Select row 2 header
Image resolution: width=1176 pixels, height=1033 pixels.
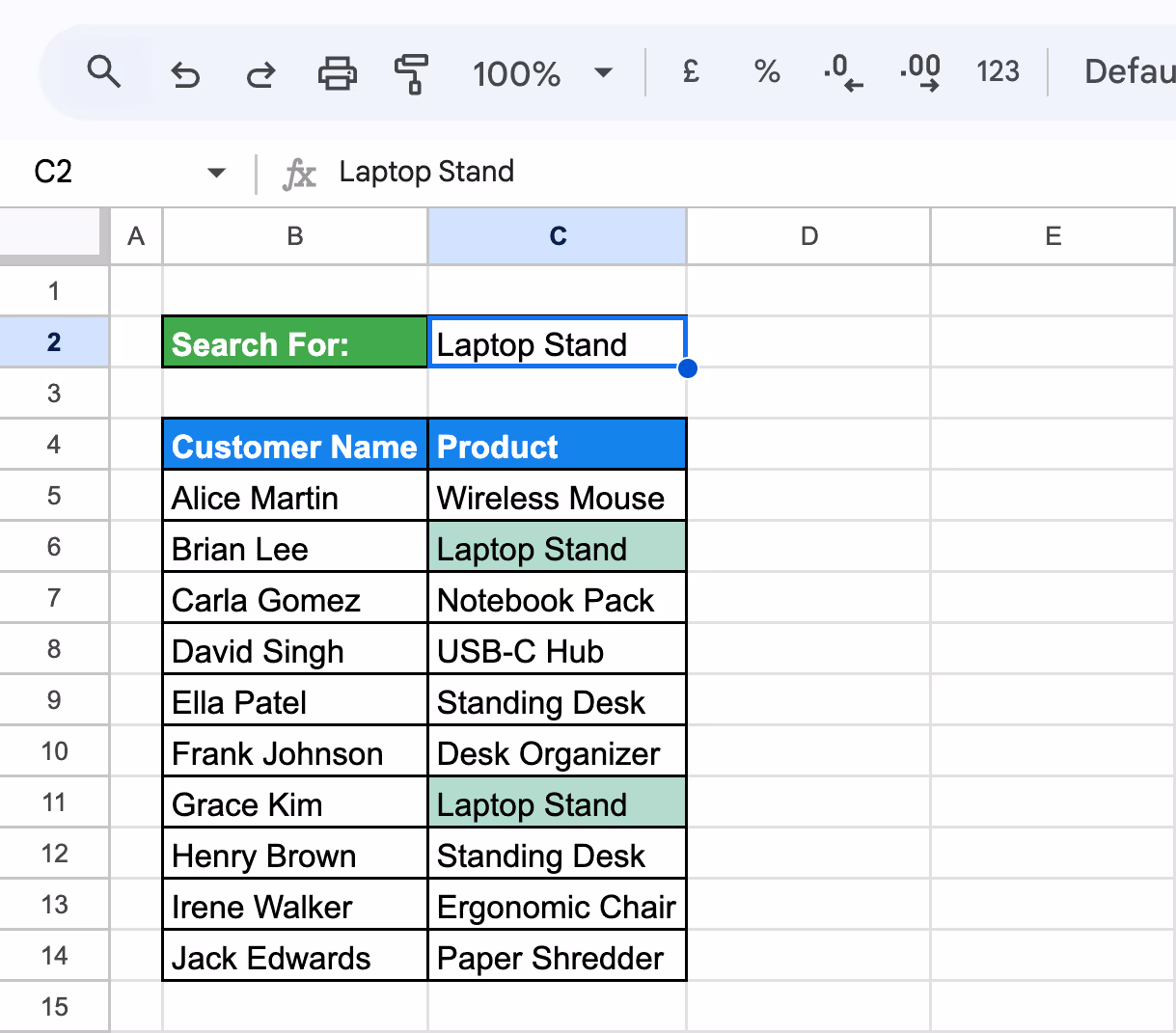point(54,341)
